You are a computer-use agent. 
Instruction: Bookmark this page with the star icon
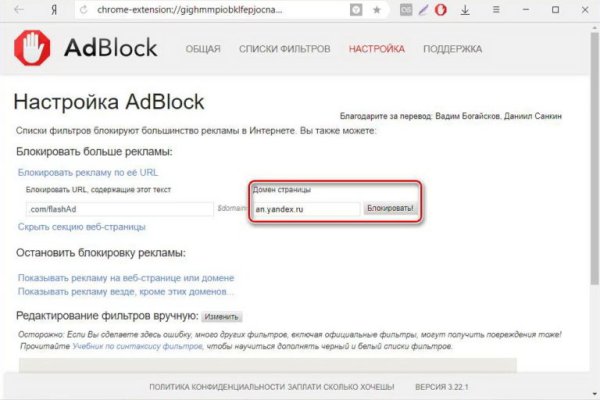377,10
